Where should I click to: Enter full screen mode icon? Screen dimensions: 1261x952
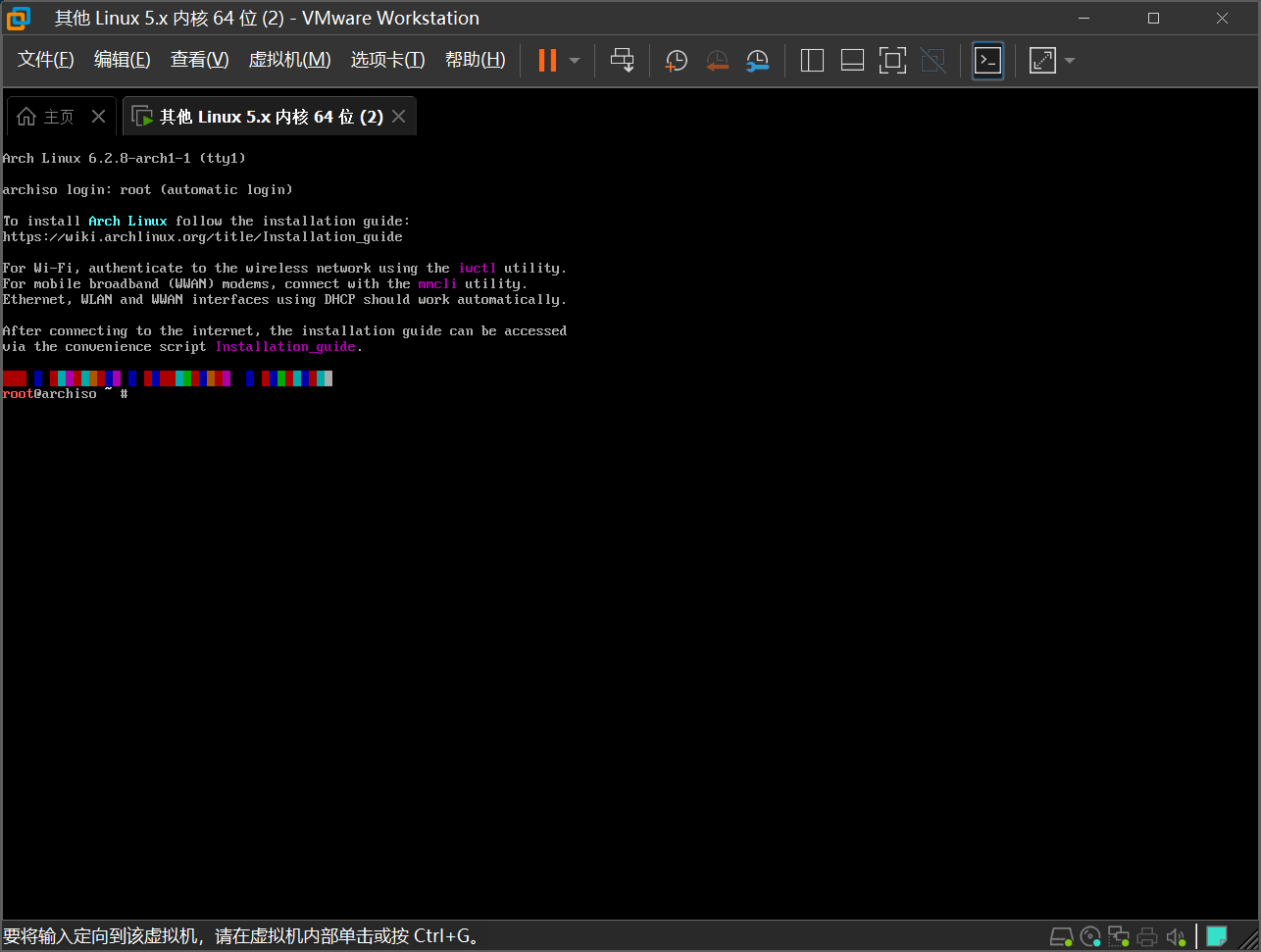(x=892, y=61)
